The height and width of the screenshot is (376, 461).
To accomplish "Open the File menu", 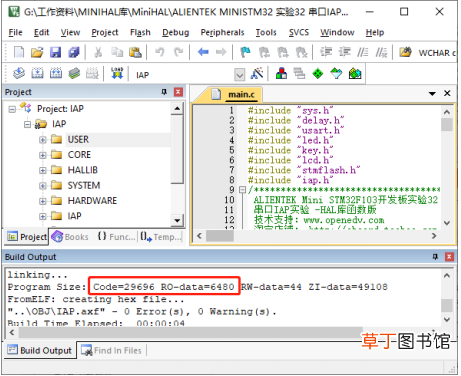I will [15, 32].
